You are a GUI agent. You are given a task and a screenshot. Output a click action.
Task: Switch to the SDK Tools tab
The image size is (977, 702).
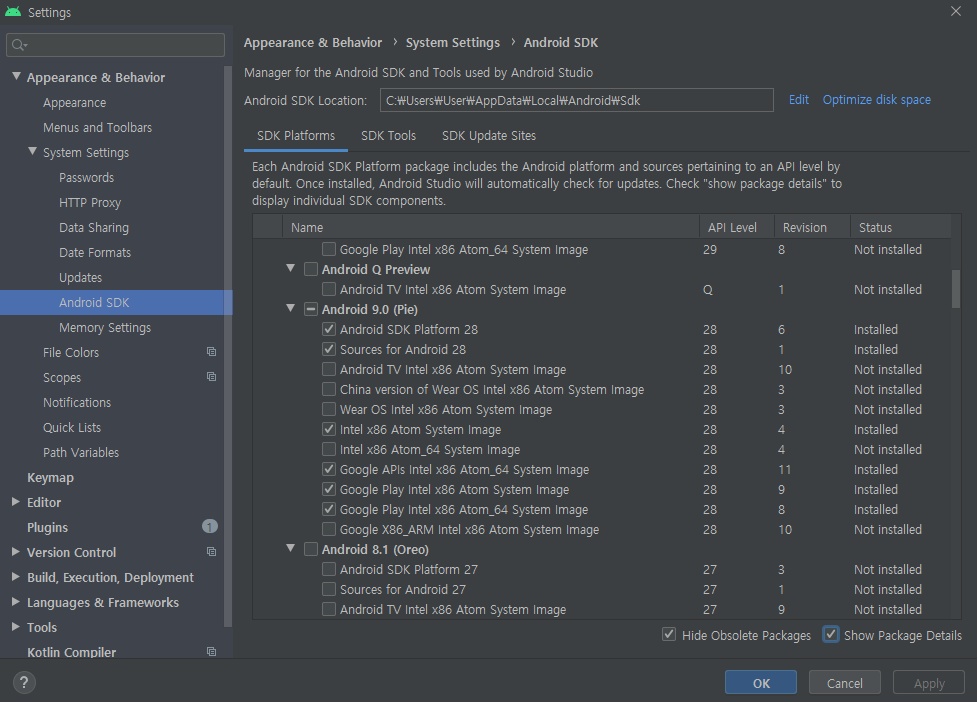tap(388, 136)
